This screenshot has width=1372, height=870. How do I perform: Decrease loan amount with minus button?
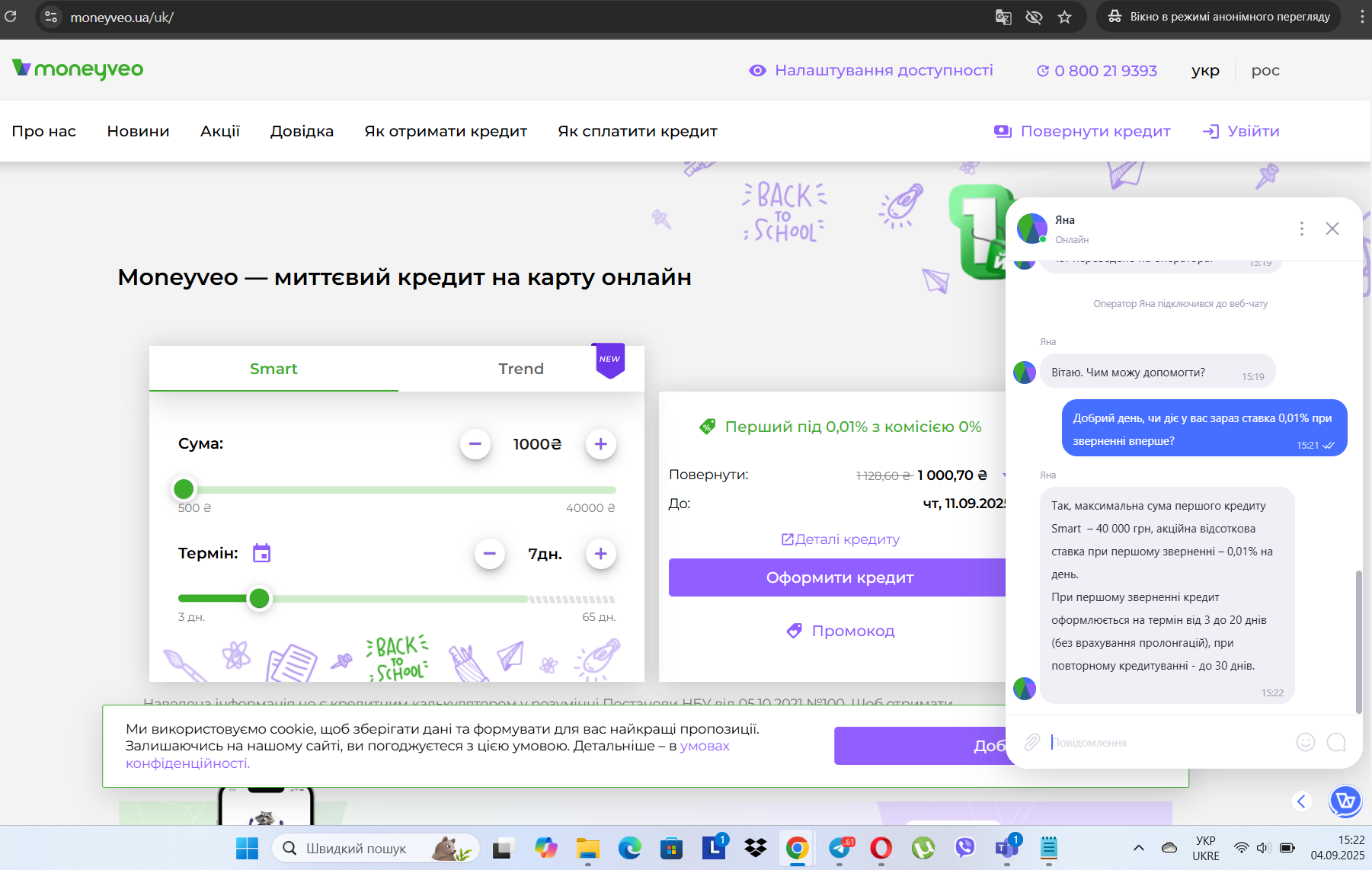[475, 444]
